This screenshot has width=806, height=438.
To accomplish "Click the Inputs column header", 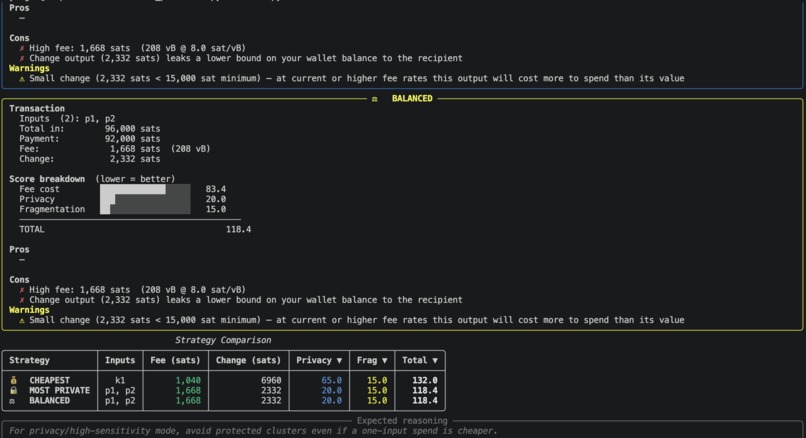I will 120,360.
